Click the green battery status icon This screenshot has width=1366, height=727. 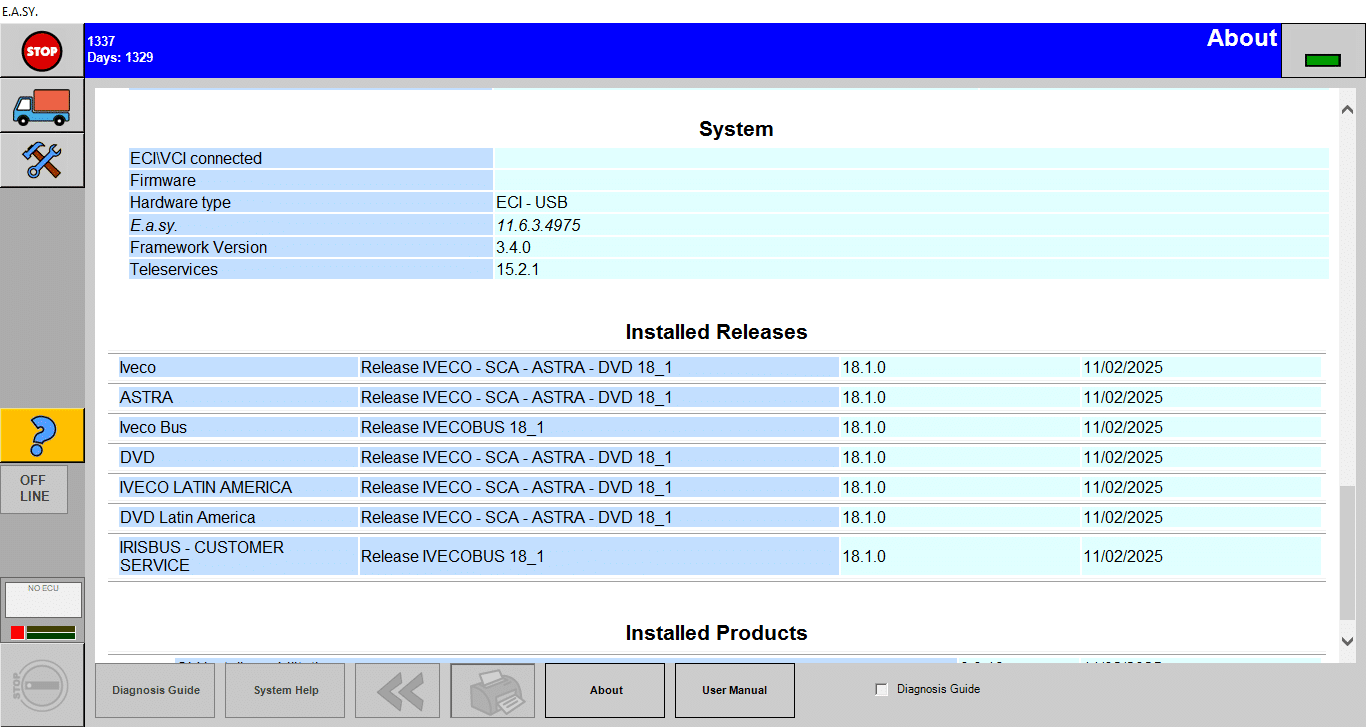[1322, 58]
